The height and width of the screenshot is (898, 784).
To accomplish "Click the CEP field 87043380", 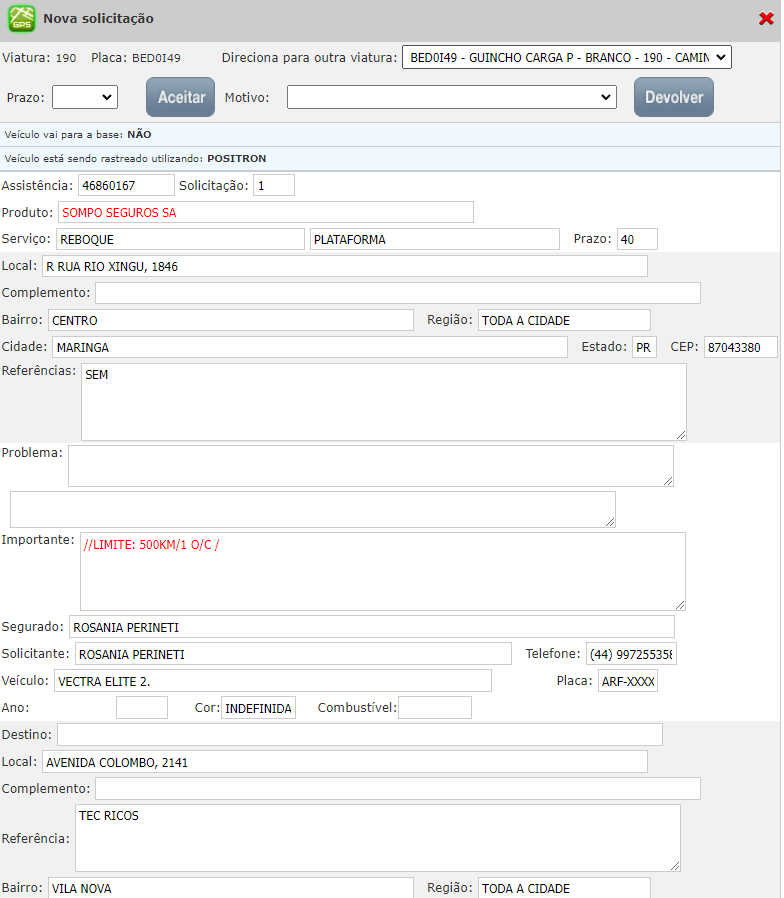I will (740, 347).
